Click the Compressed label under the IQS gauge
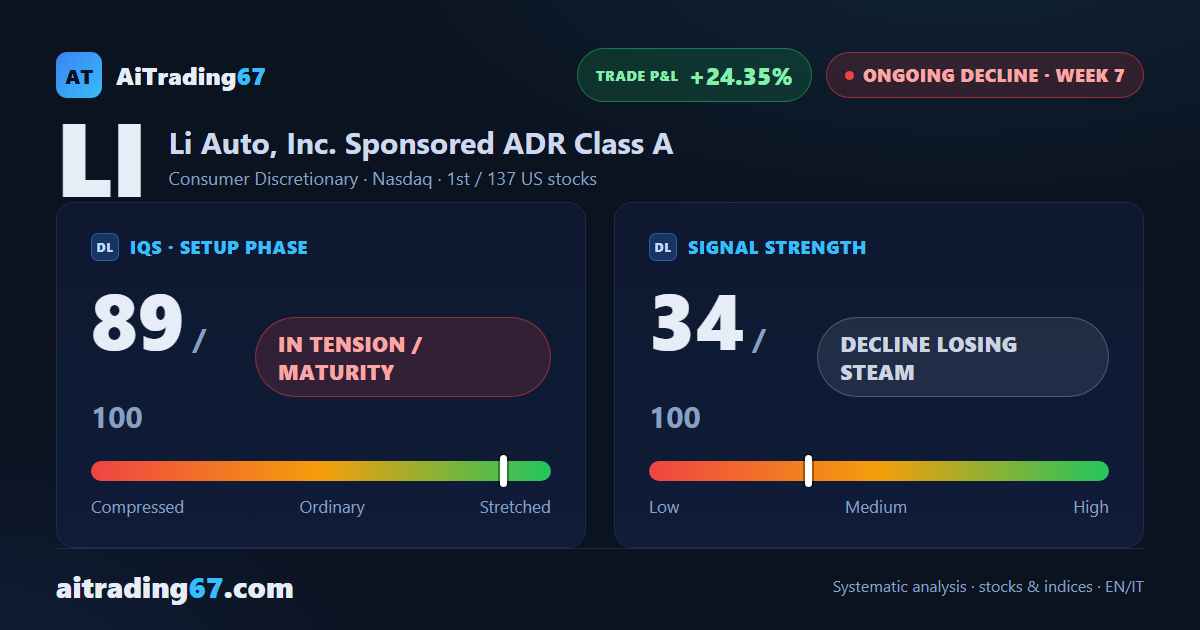Screen dimensions: 1200x630 pos(137,507)
